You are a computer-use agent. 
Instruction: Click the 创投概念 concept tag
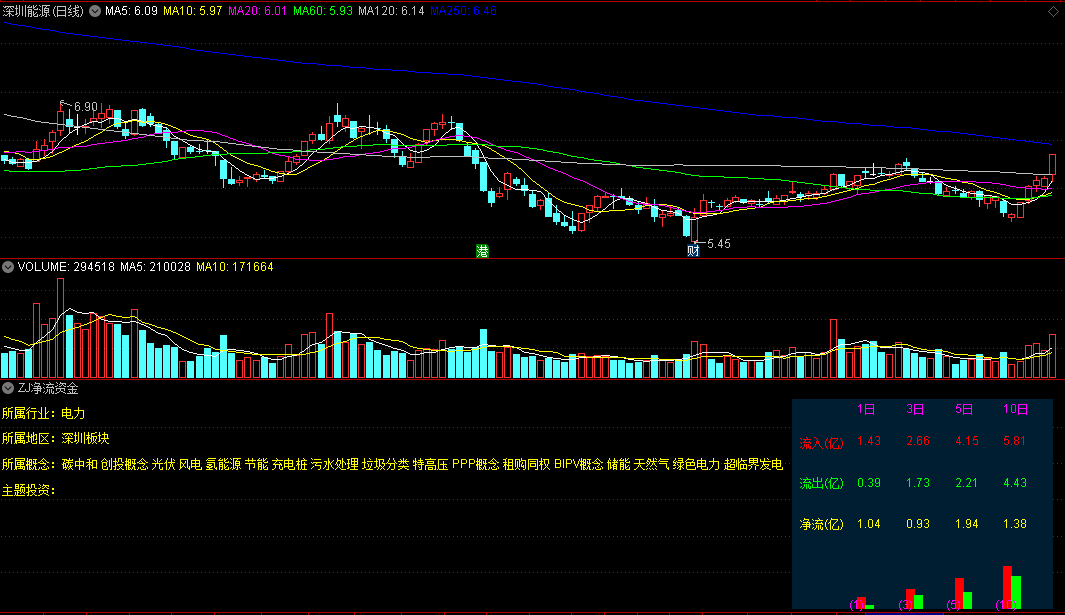(x=124, y=464)
